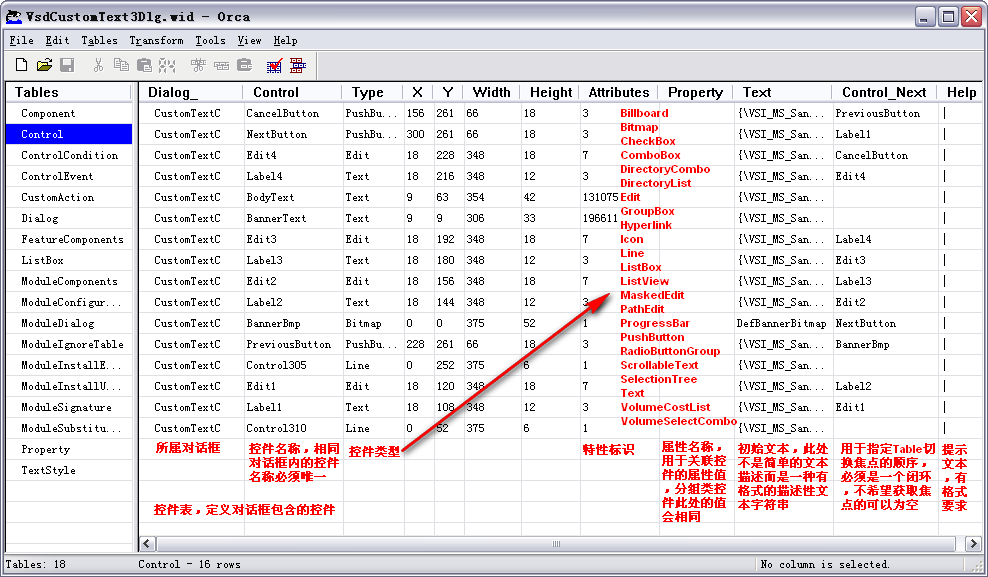Click the Orca application icon in title bar

(13, 16)
